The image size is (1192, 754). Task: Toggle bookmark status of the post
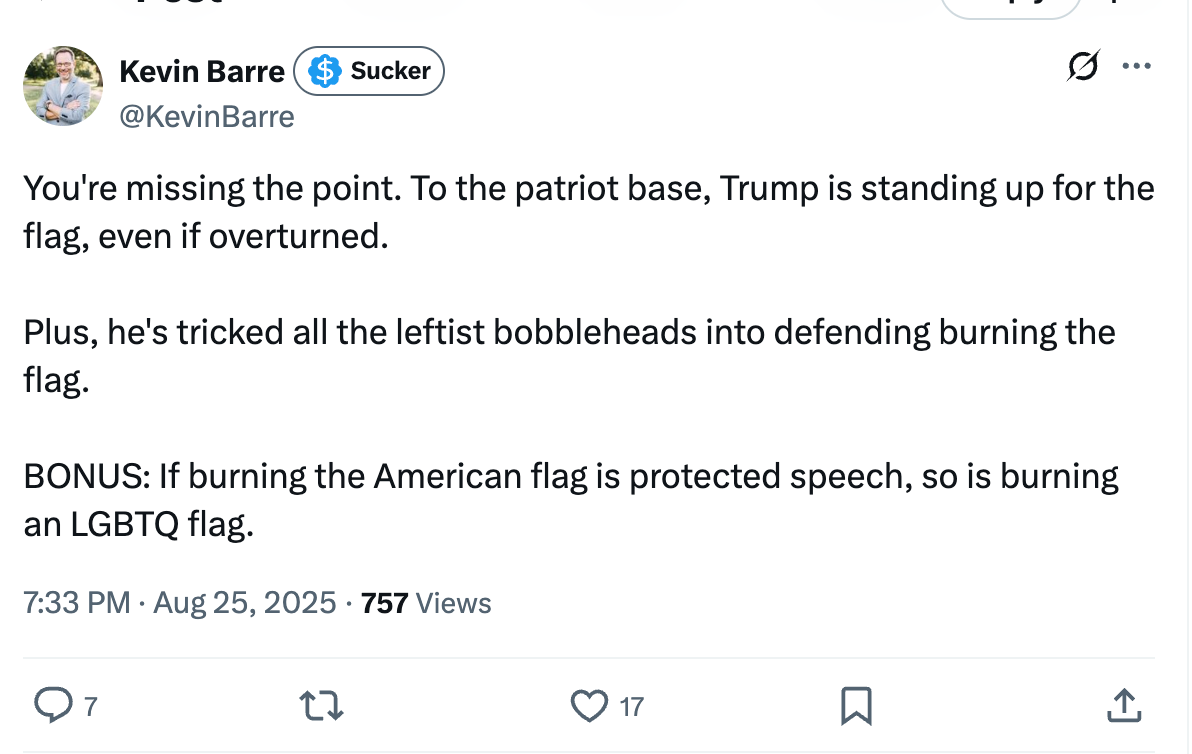855,705
